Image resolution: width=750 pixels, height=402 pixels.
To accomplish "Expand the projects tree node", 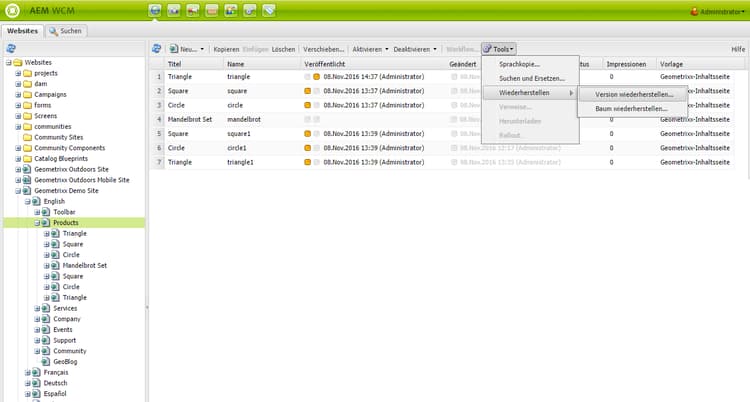I will pos(18,73).
